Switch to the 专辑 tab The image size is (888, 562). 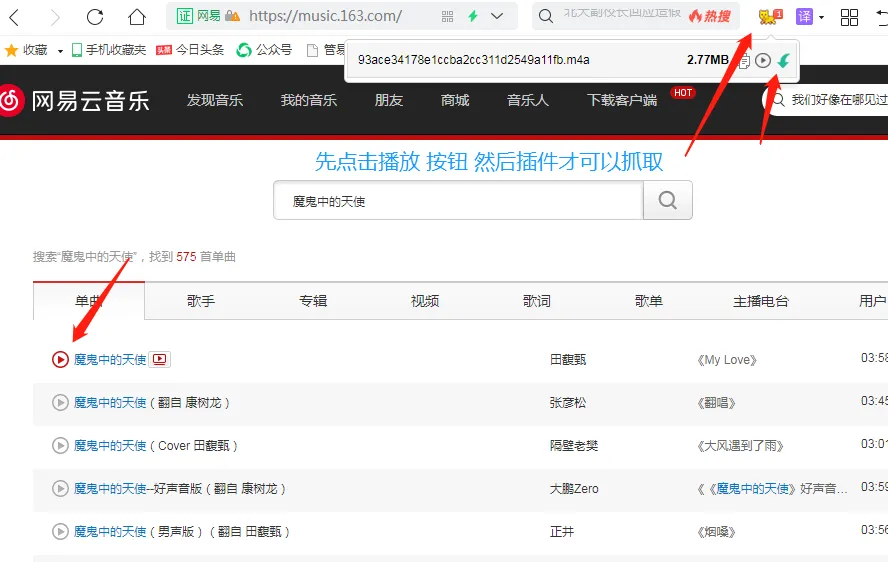pos(313,301)
